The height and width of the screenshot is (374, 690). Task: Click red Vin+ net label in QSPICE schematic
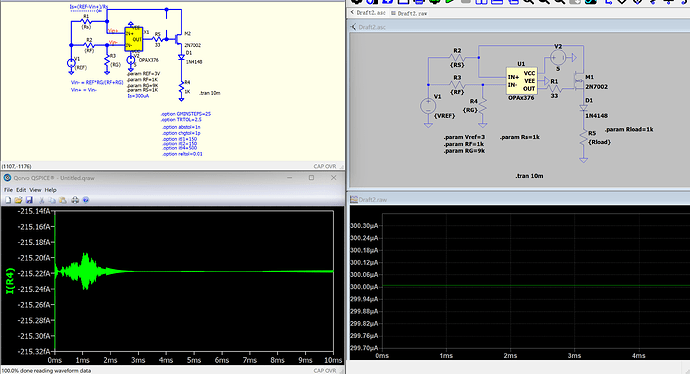[x=113, y=31]
